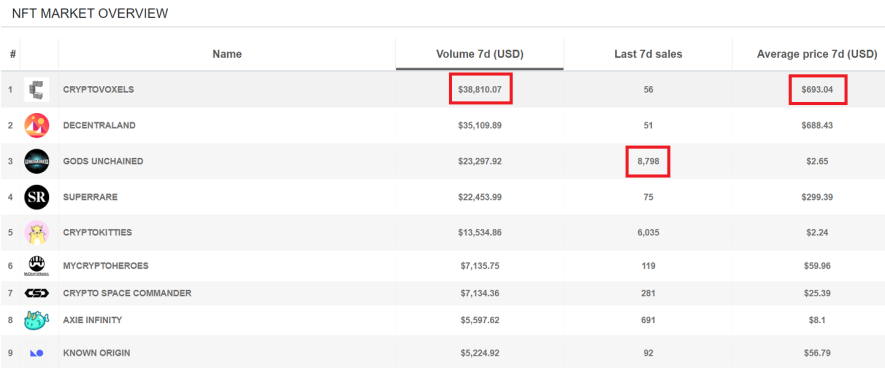Click the highlighted $38,810.07 volume value

480,89
